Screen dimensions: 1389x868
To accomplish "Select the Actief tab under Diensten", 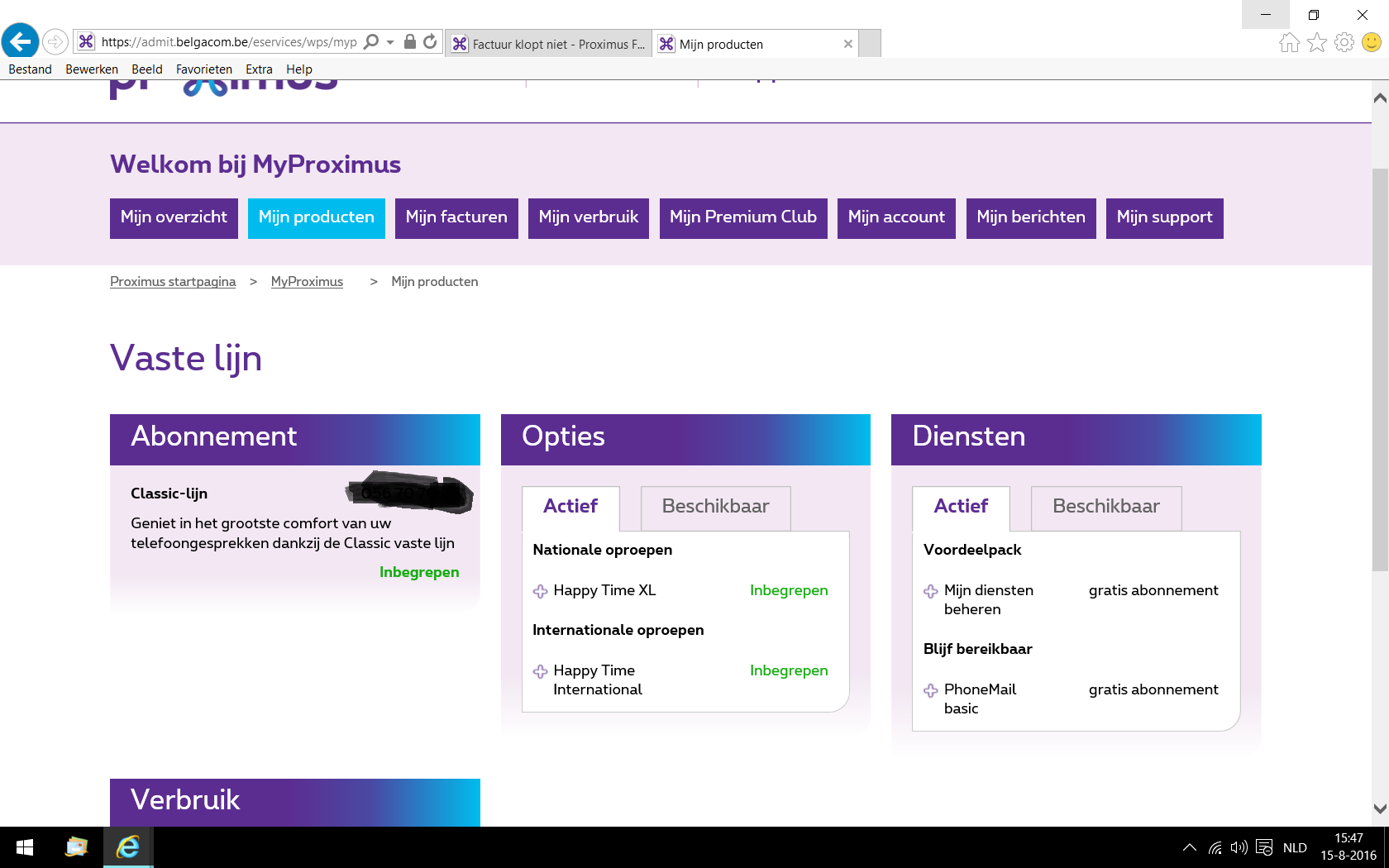I will pyautogui.click(x=961, y=508).
